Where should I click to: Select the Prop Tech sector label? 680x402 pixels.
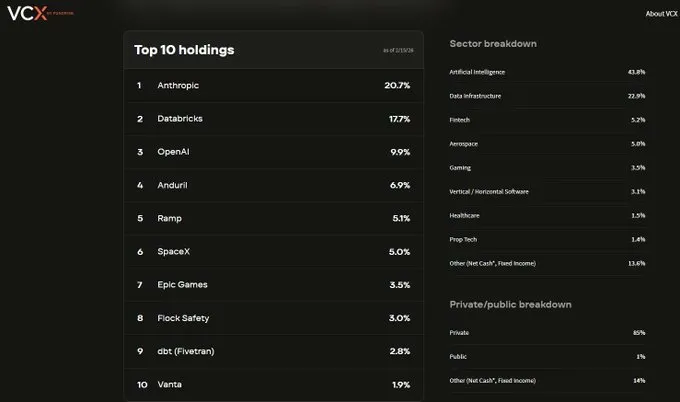pyautogui.click(x=463, y=239)
